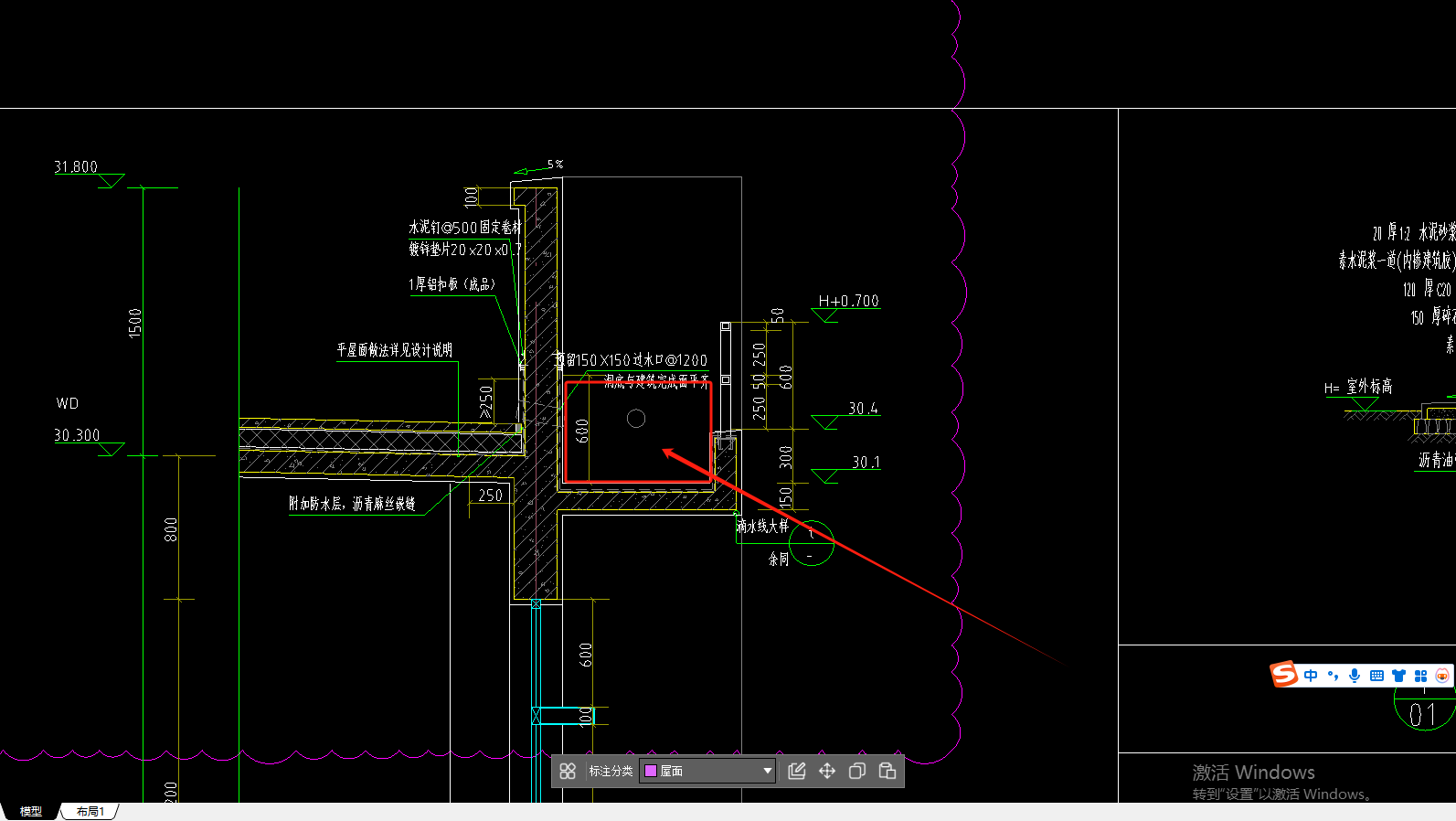Click the 水泥钉@500固定卷材 annotation
The height and width of the screenshot is (821, 1456).
(465, 227)
